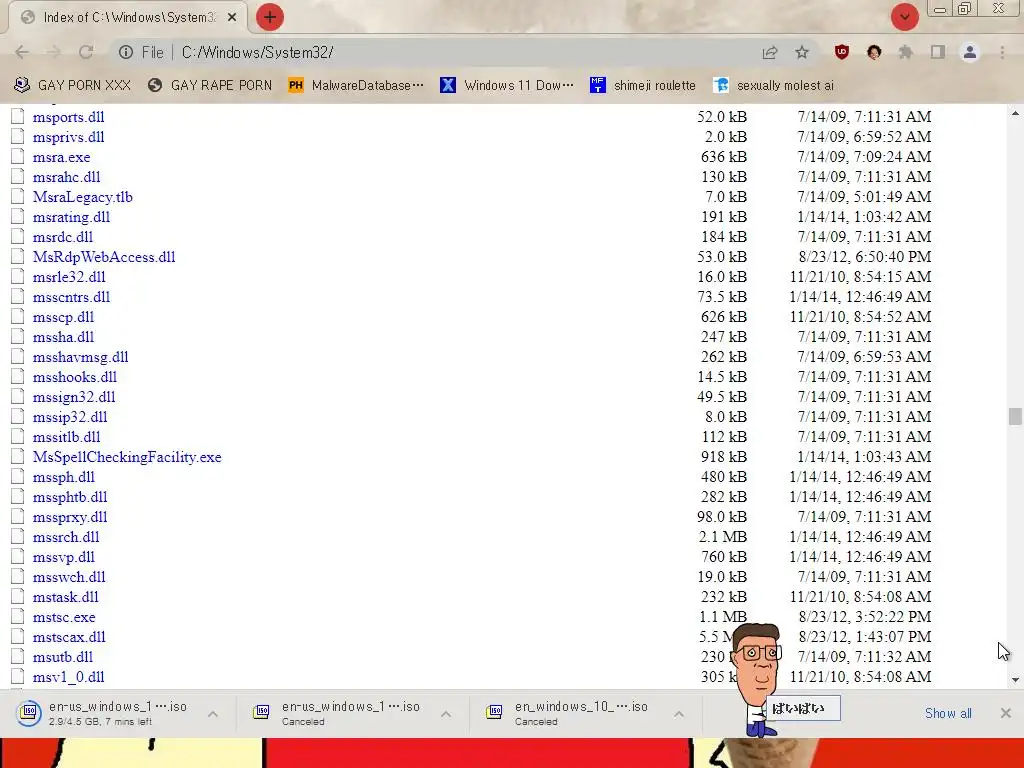1024x768 pixels.
Task: Open the extensions puzzle icon
Action: click(x=906, y=52)
